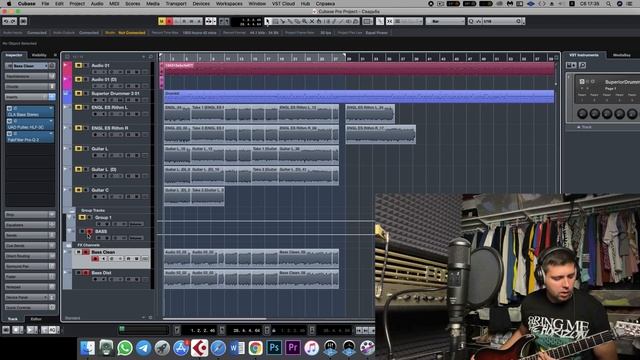Screen dimensions: 640x360
Task: Open Finder from the Dock
Action: (x=87, y=348)
